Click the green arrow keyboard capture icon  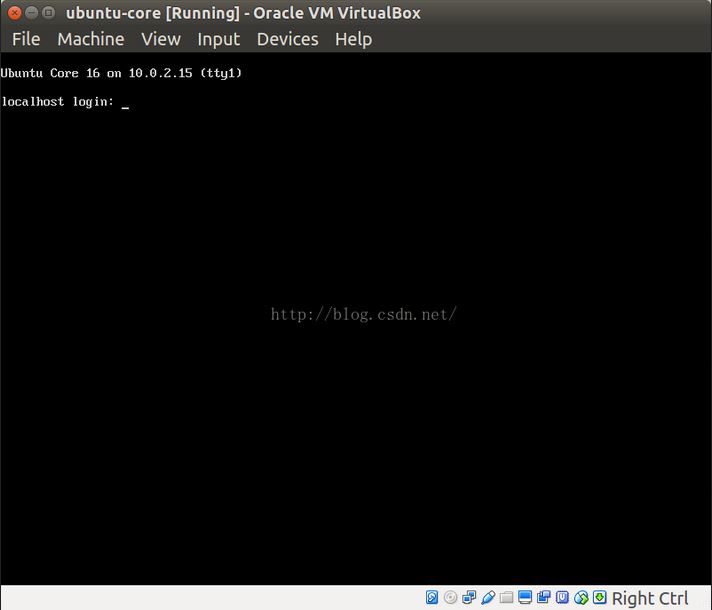coord(599,598)
